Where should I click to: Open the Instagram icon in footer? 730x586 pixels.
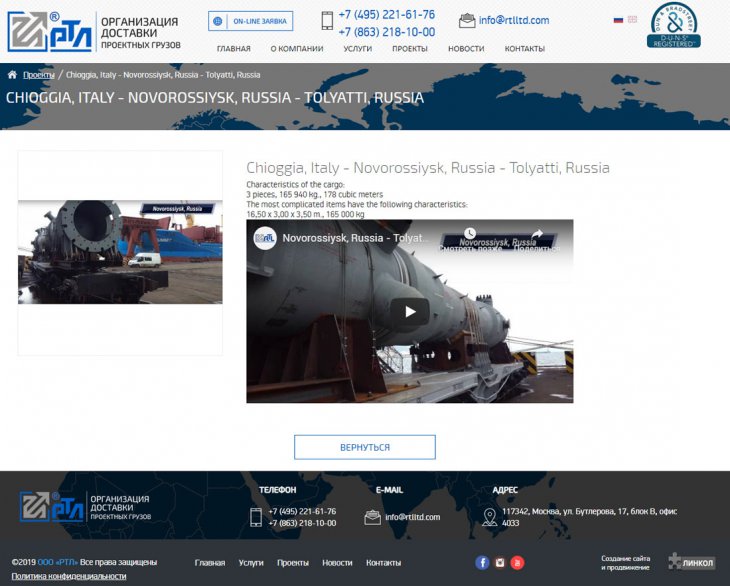pos(500,563)
